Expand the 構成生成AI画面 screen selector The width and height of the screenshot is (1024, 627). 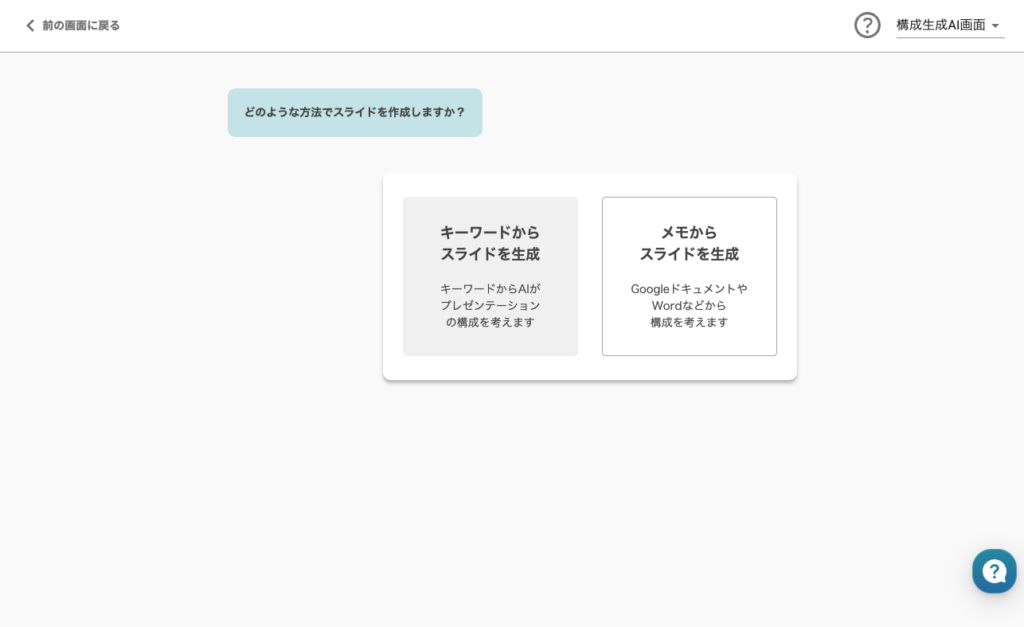tap(941, 25)
